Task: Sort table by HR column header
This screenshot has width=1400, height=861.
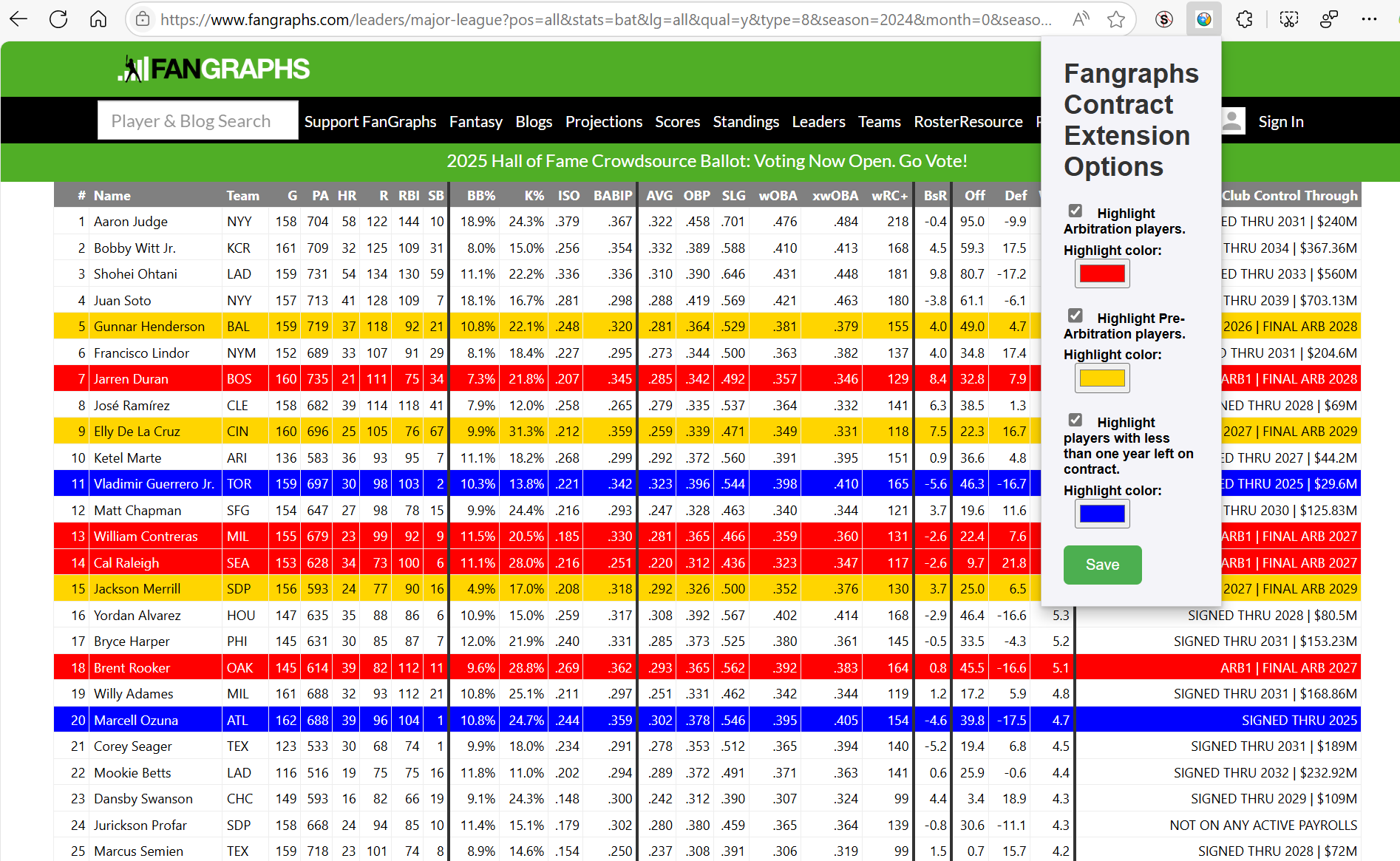Action: point(347,195)
